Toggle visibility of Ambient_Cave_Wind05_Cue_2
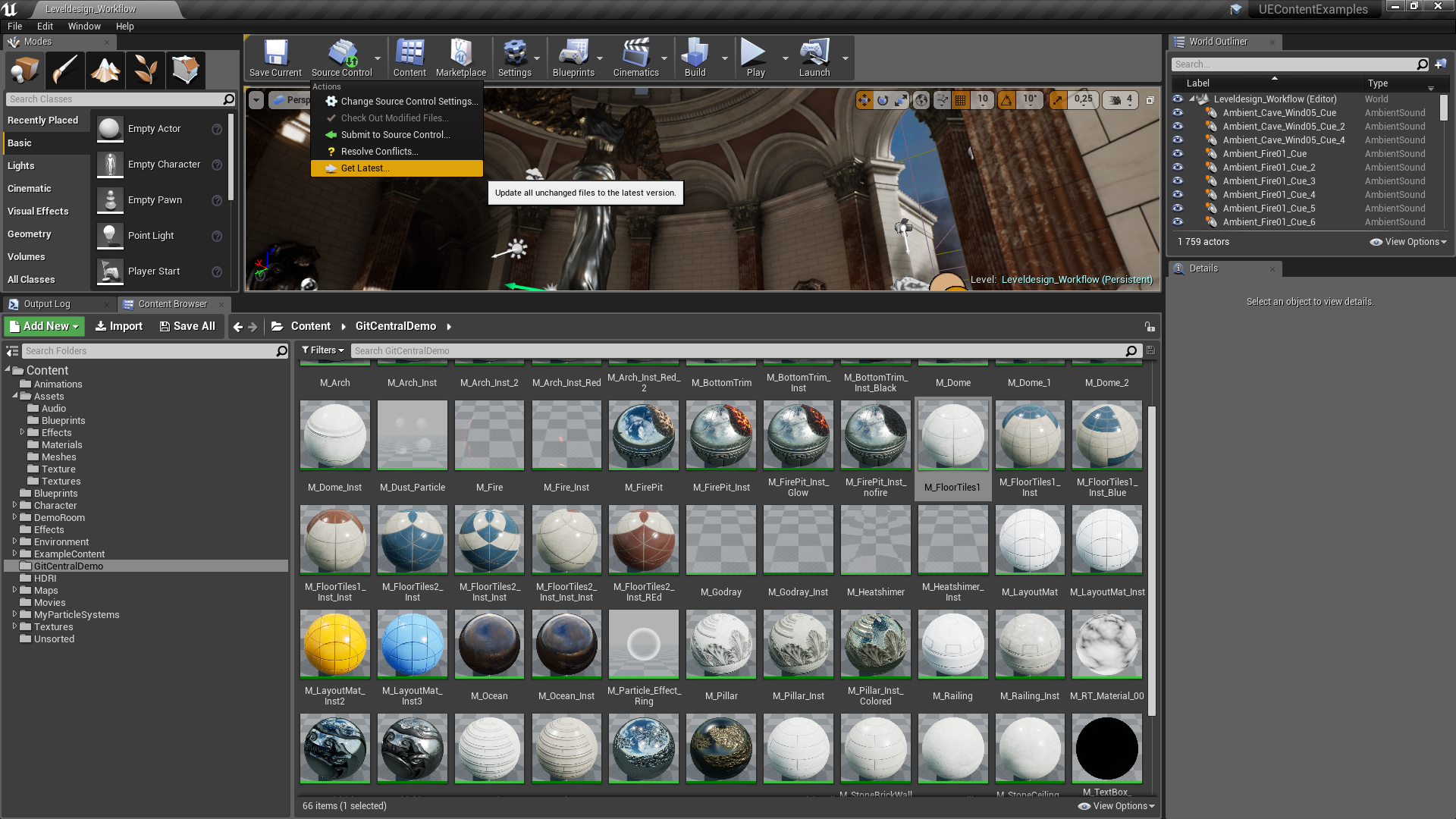The width and height of the screenshot is (1456, 819). [1178, 127]
